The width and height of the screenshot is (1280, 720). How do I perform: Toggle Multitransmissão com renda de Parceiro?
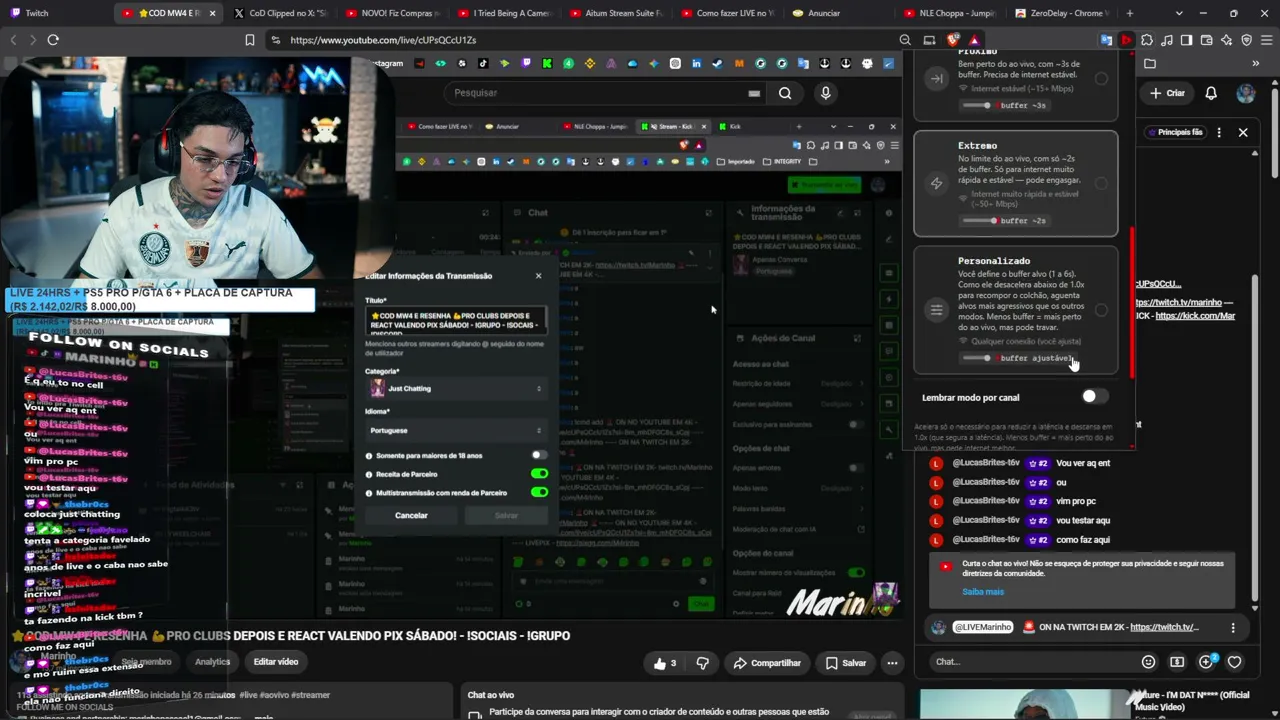[539, 492]
